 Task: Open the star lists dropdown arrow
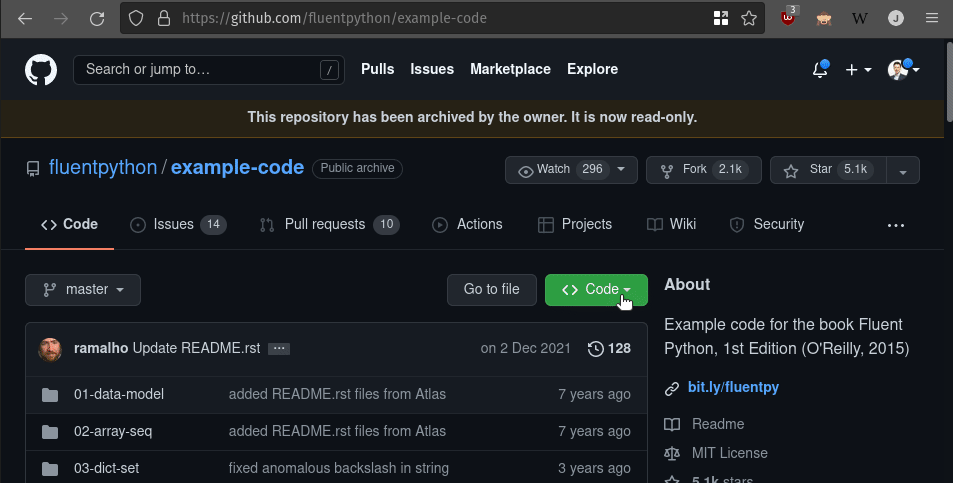pos(903,170)
